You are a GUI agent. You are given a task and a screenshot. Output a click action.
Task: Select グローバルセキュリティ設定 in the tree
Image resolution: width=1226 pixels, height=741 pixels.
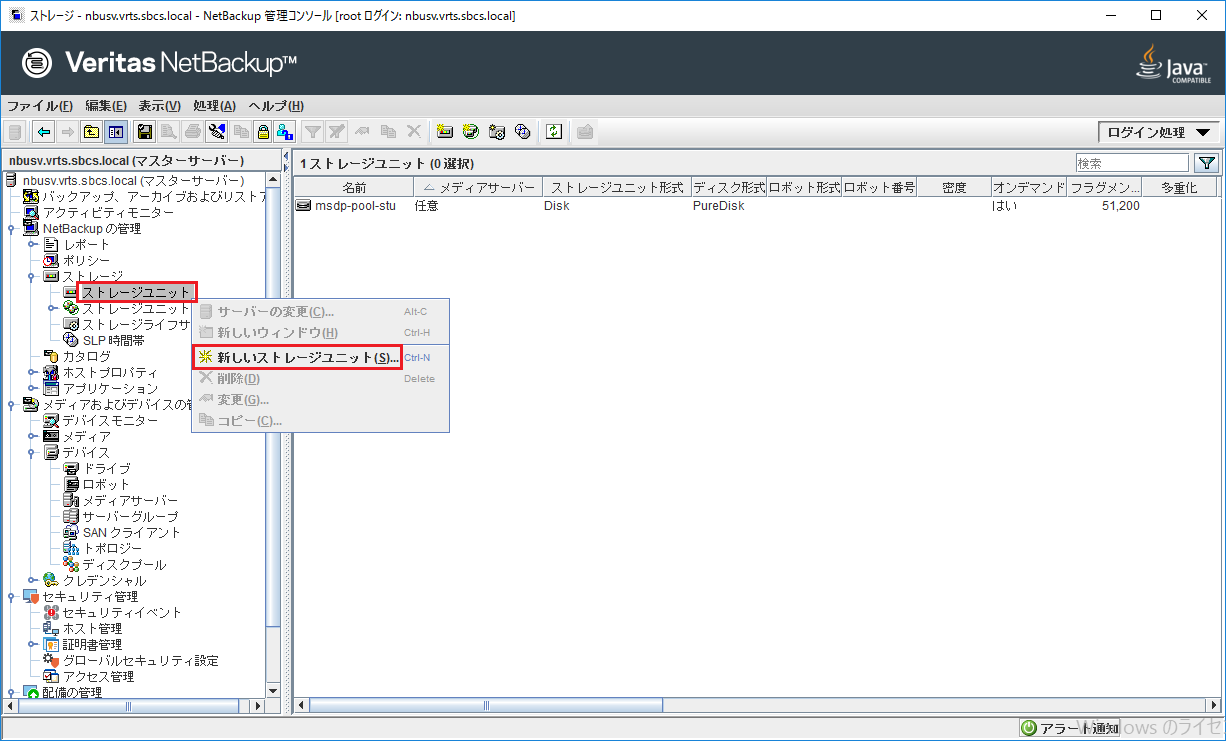coord(140,660)
